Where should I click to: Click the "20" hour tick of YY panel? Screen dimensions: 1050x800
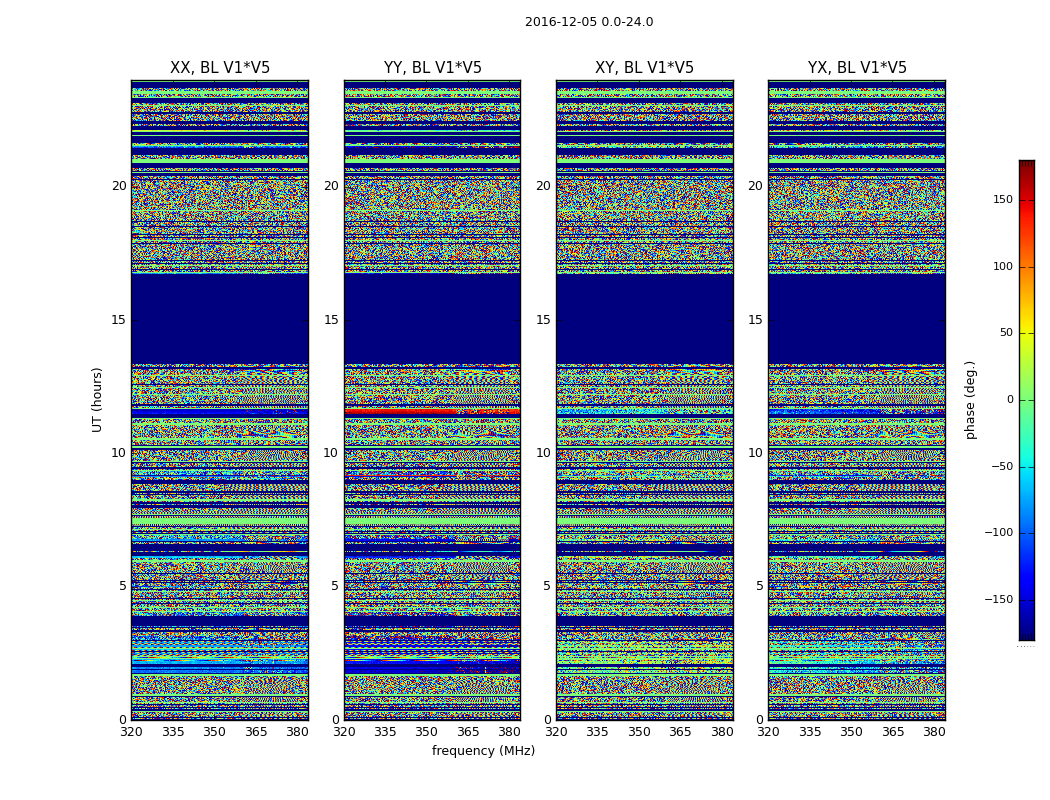pos(331,186)
